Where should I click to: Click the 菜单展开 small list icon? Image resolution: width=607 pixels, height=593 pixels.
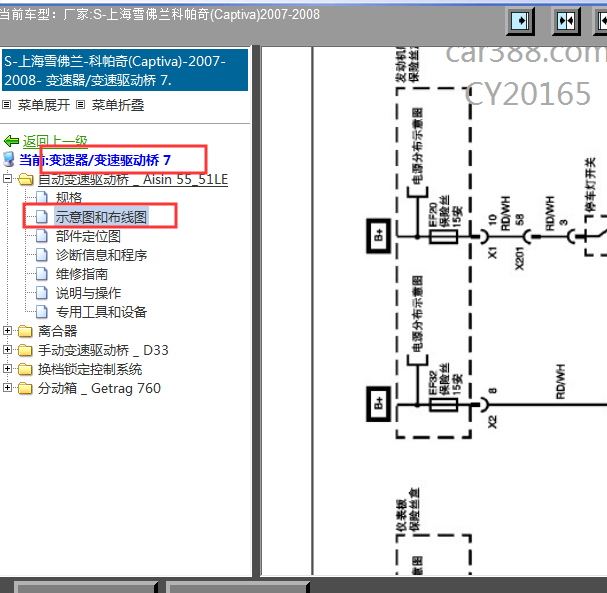point(7,105)
